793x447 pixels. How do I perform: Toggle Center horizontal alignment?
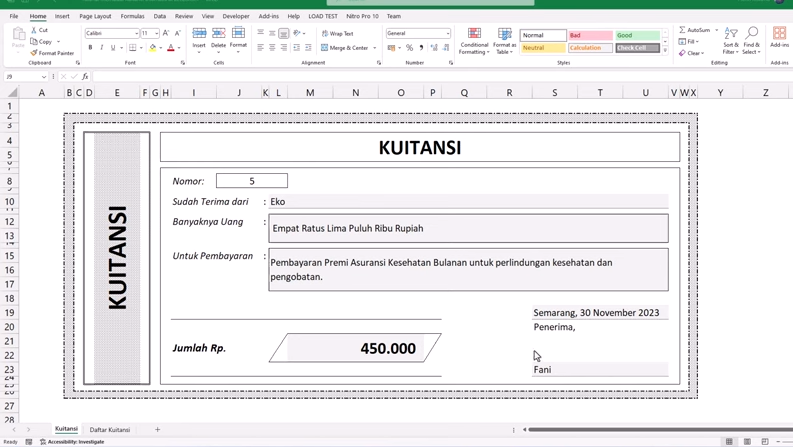pos(272,48)
